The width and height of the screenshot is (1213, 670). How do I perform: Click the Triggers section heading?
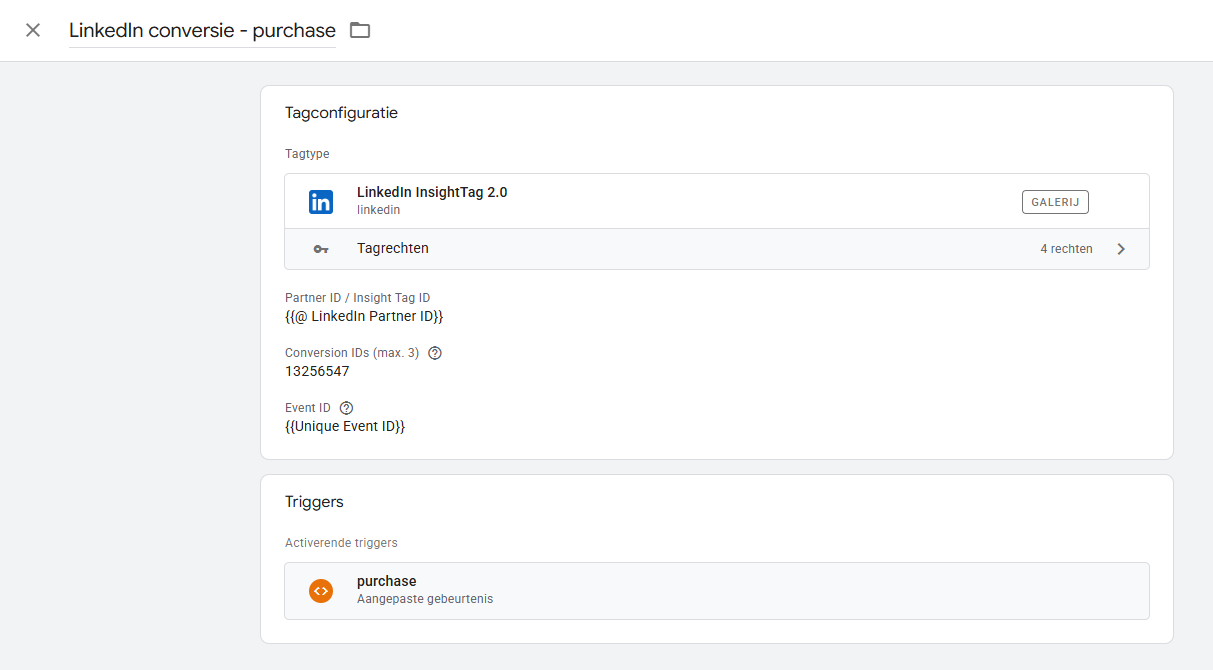[314, 502]
